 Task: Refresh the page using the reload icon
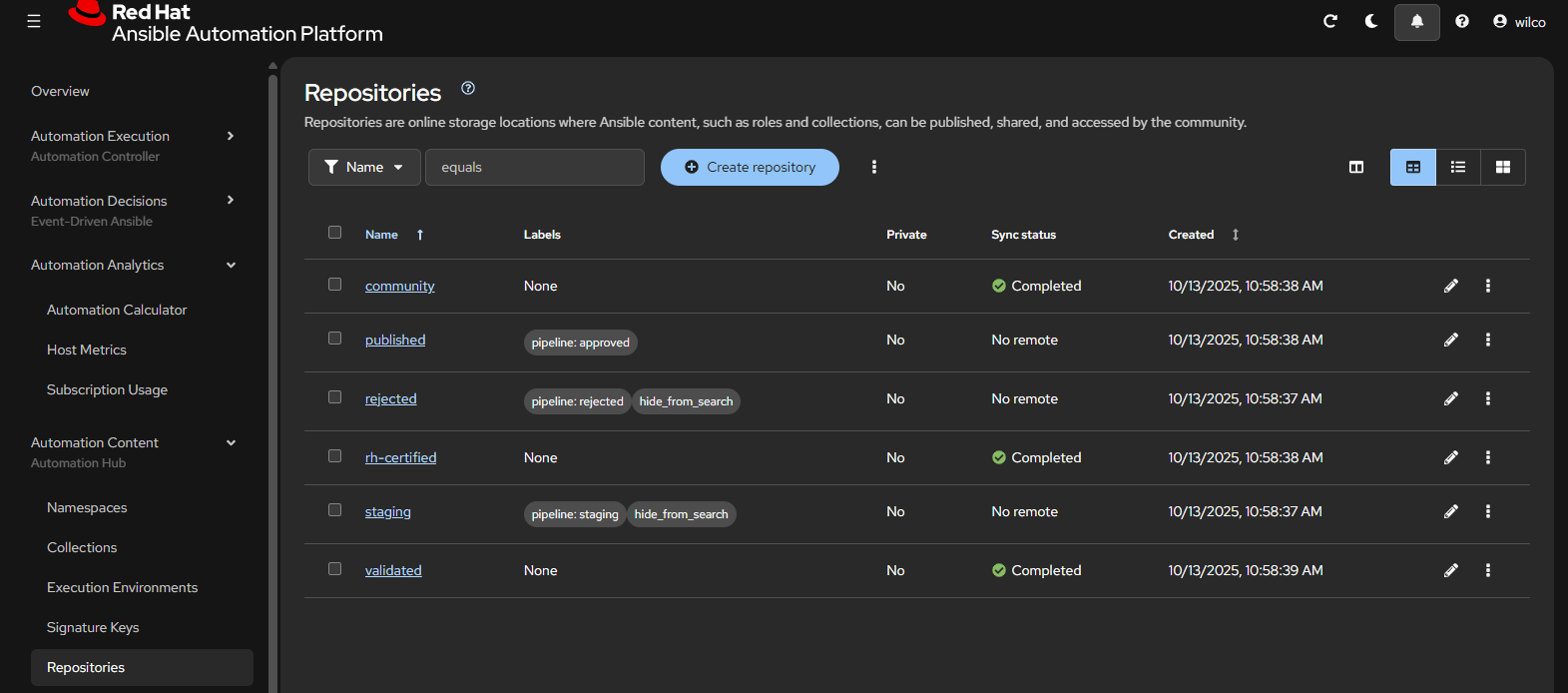1330,21
